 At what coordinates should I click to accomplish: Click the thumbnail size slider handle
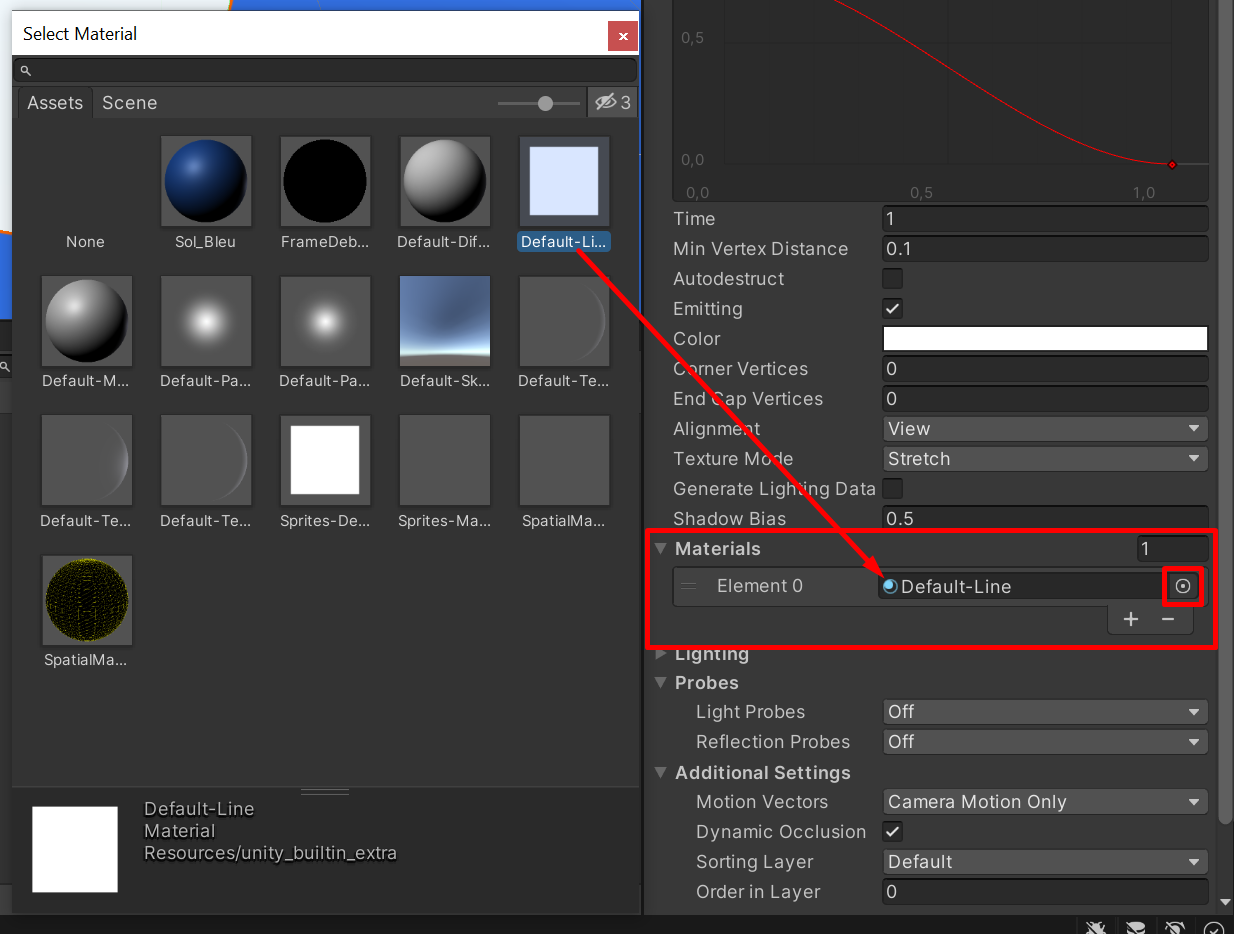click(x=545, y=103)
